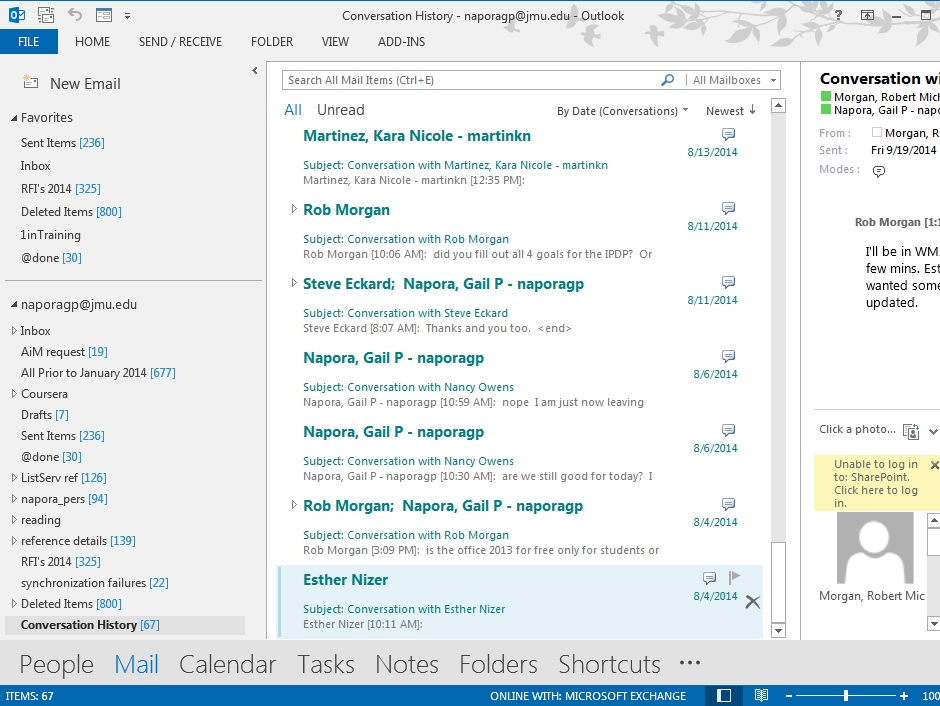Viewport: 940px width, 706px height.
Task: Filter the list to Unread messages
Action: pyautogui.click(x=341, y=110)
